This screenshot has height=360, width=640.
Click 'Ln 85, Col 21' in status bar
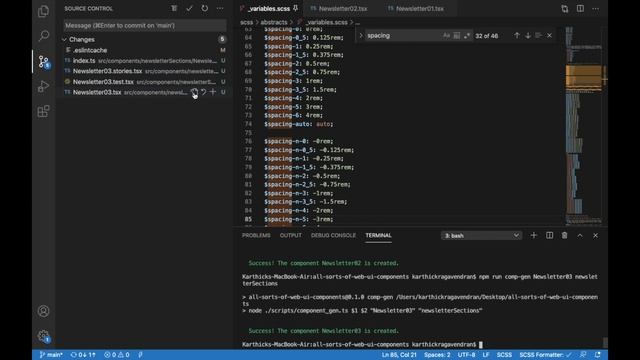pyautogui.click(x=399, y=355)
